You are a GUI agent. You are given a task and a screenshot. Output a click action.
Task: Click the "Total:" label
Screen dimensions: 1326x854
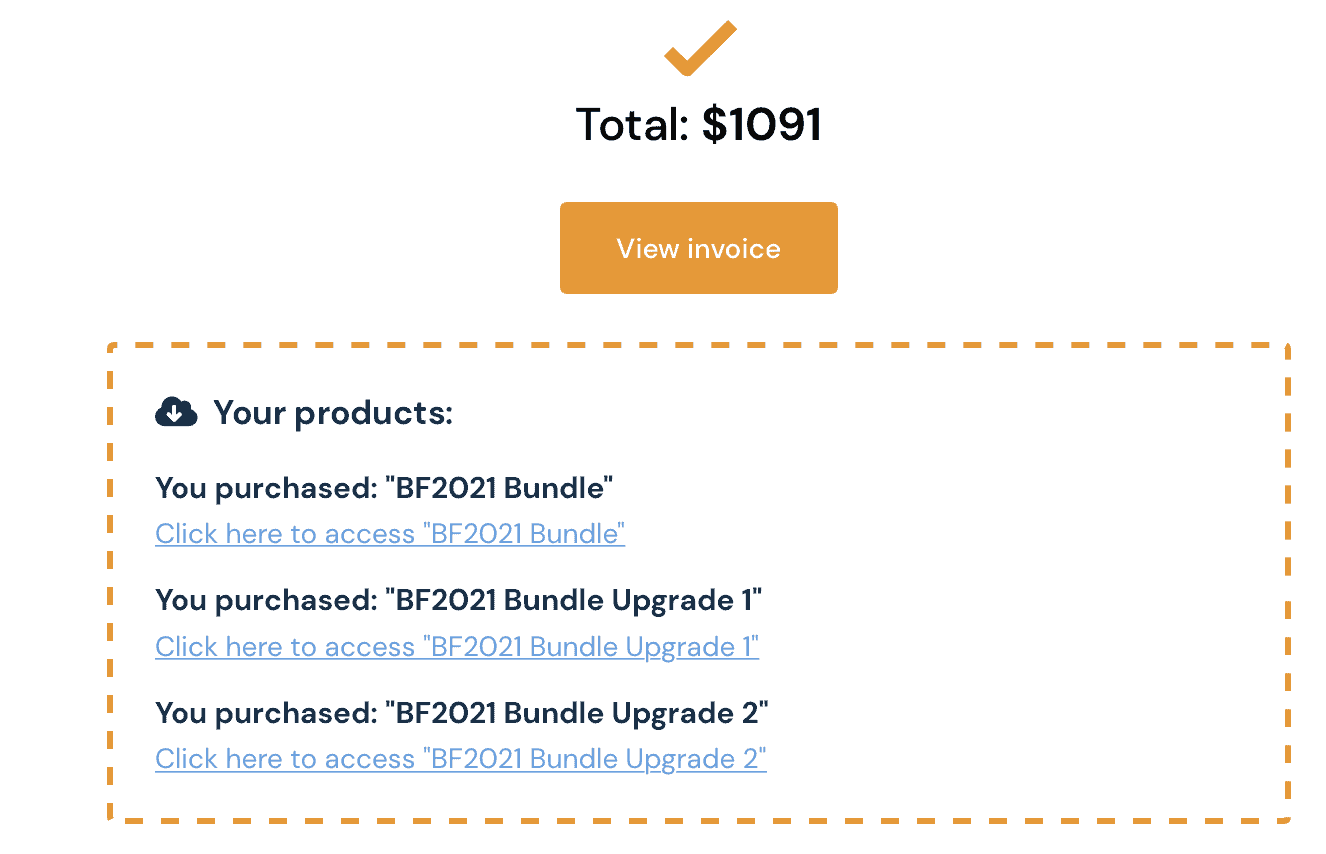633,125
